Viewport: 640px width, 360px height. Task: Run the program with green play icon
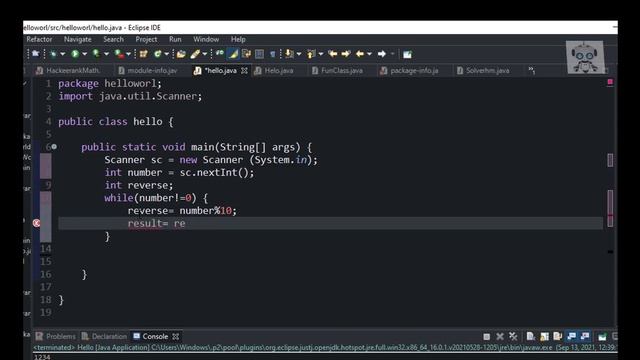coord(75,54)
